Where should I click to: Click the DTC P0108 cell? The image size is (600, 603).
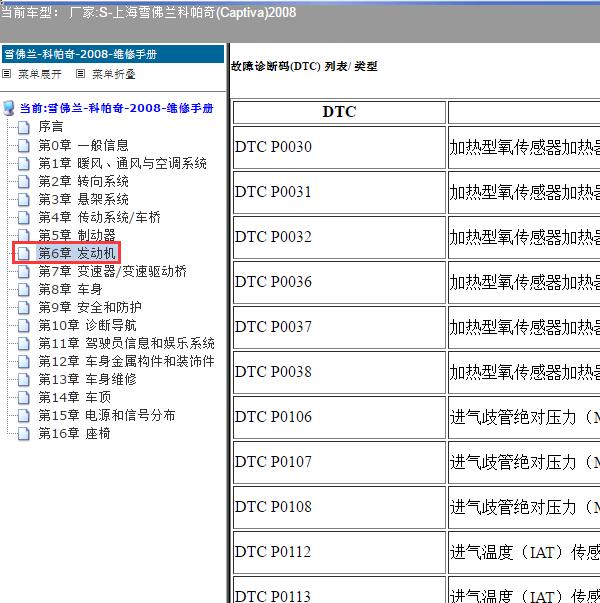339,507
